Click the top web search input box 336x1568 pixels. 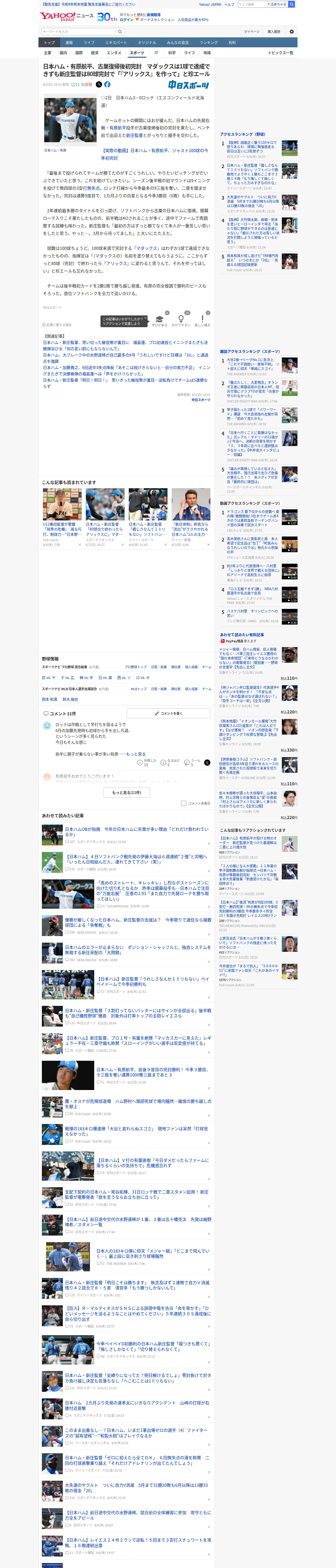click(252, 4)
